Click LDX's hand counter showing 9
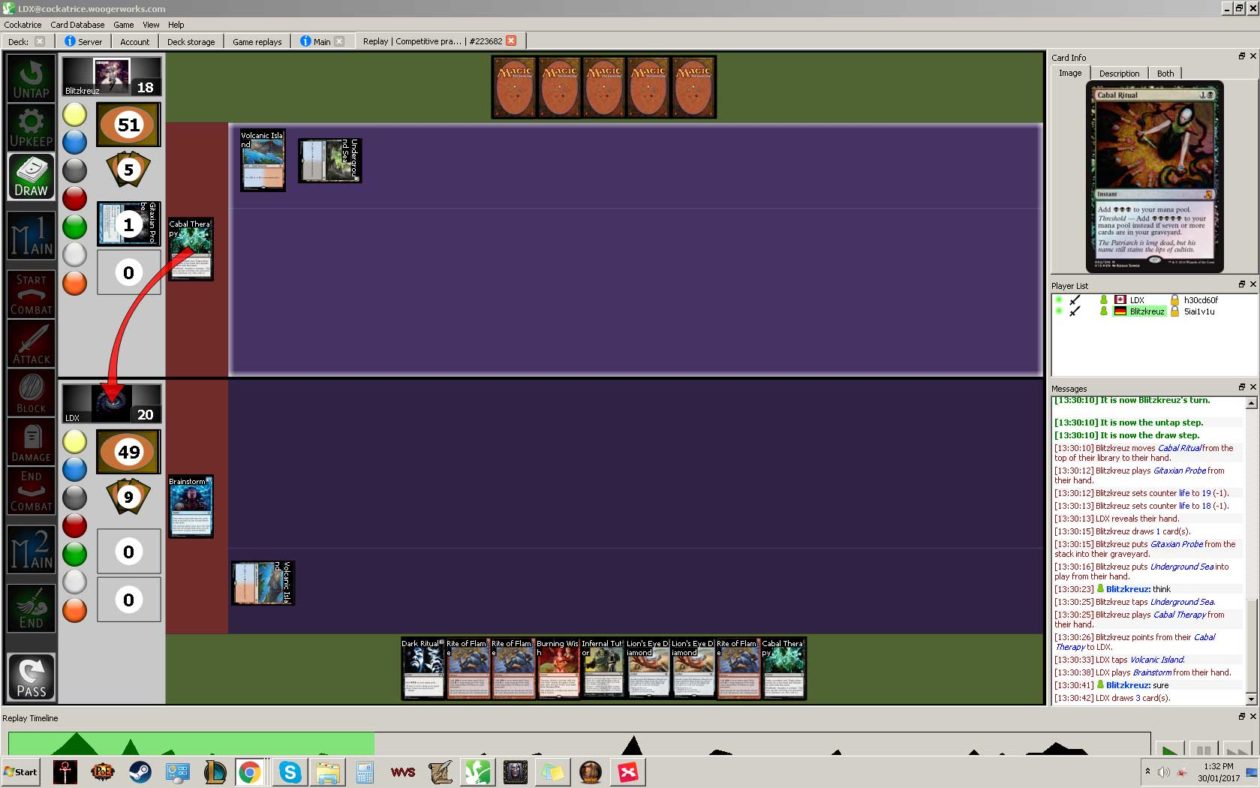 pos(128,496)
